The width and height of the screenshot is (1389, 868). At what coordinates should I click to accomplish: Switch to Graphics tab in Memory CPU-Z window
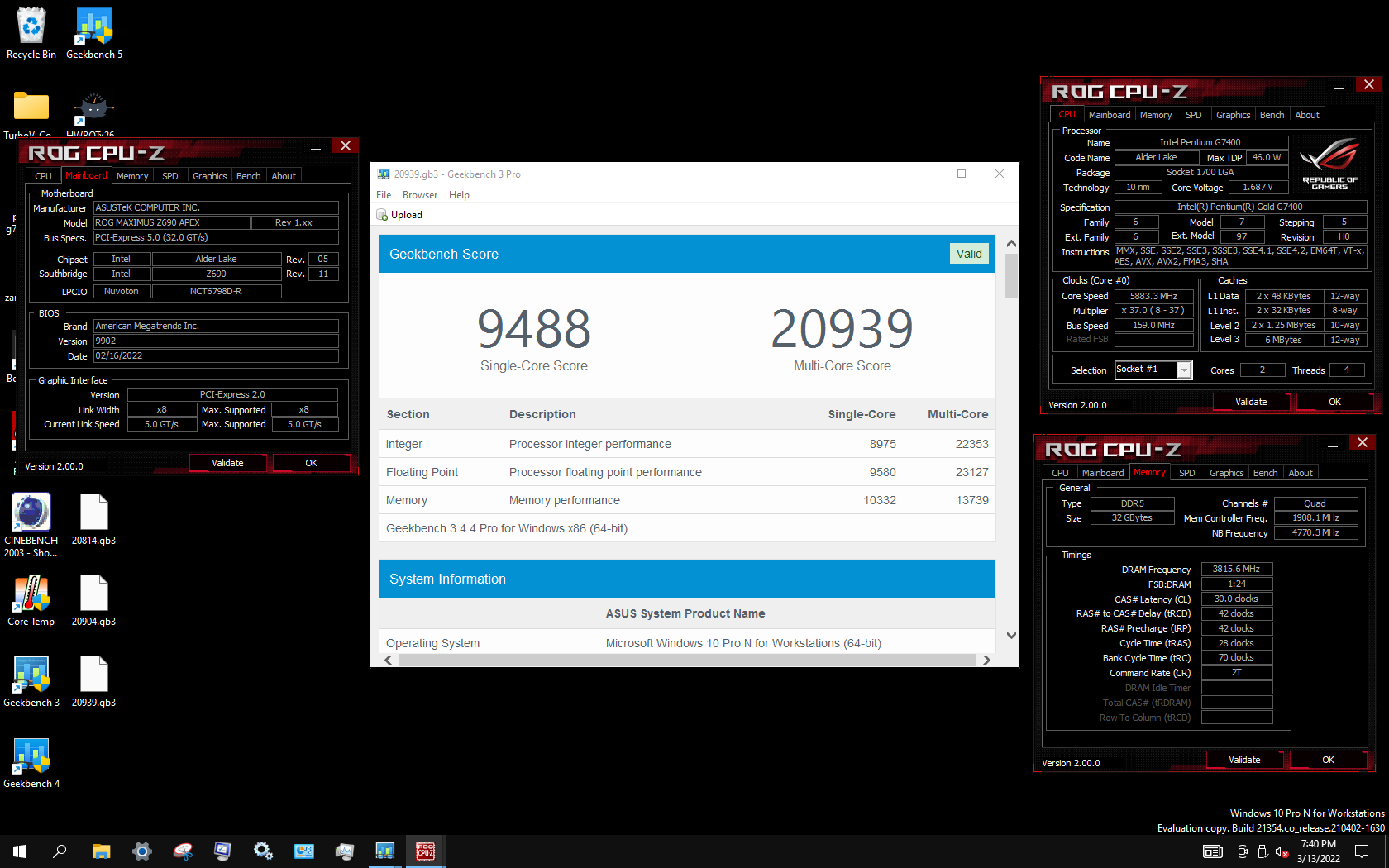pos(1226,473)
